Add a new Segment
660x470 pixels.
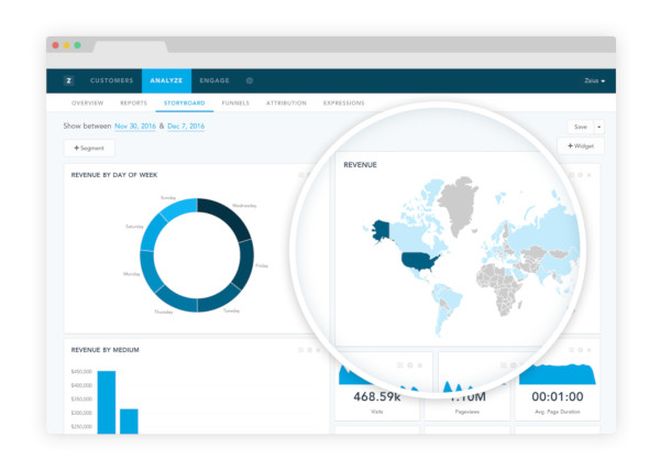89,148
